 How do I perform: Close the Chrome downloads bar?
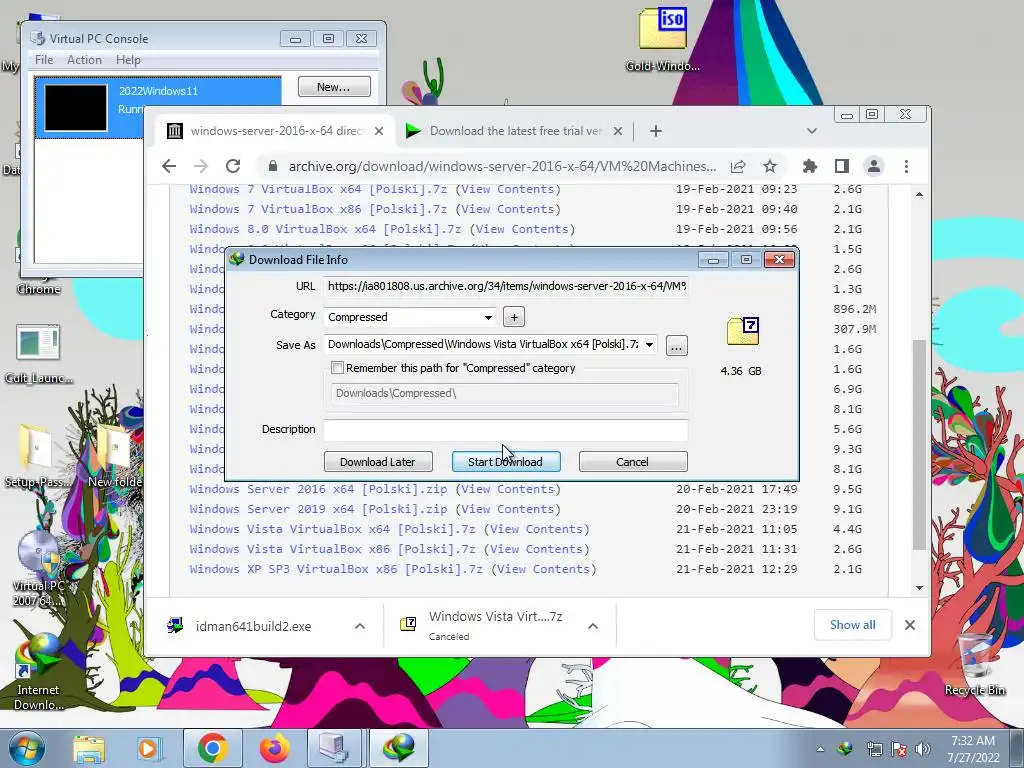(910, 625)
